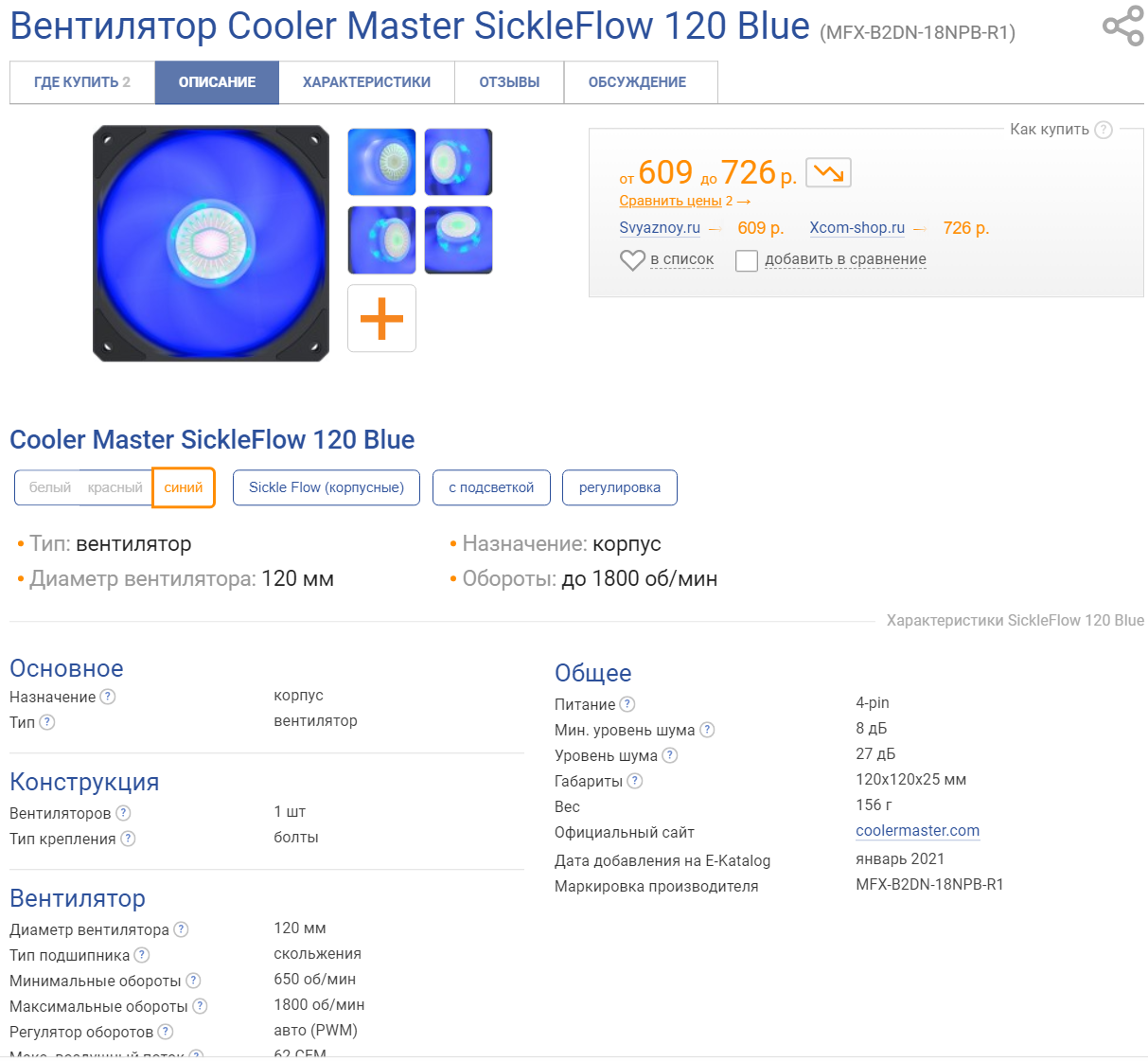Click help icon beside 'Вентиляторов'
The image size is (1148, 1061).
123,813
